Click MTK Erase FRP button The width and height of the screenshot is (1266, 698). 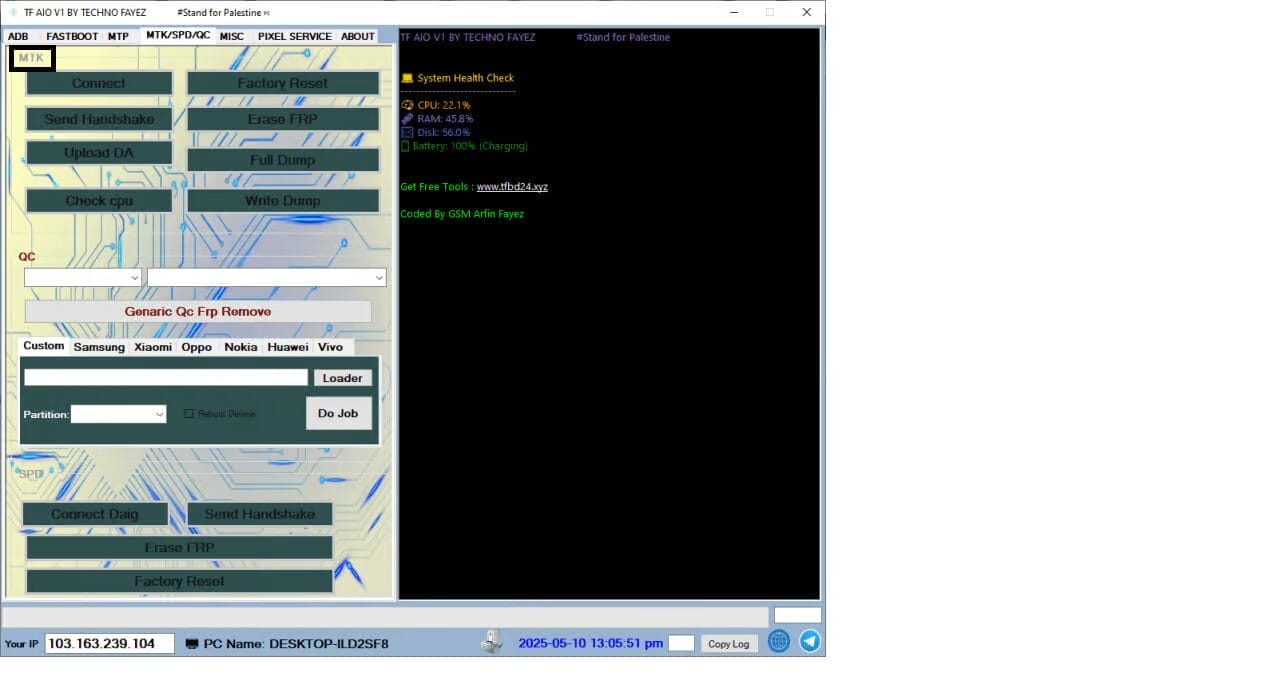283,119
